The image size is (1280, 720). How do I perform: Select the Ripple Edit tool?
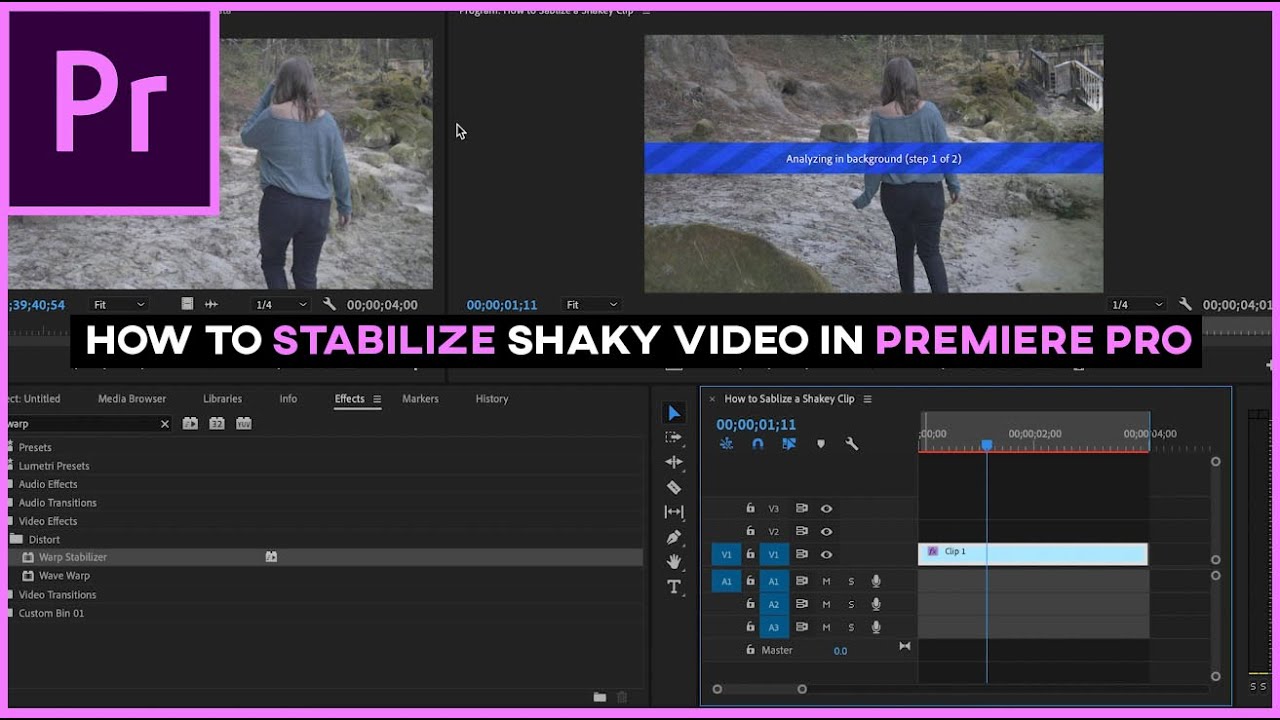tap(674, 462)
